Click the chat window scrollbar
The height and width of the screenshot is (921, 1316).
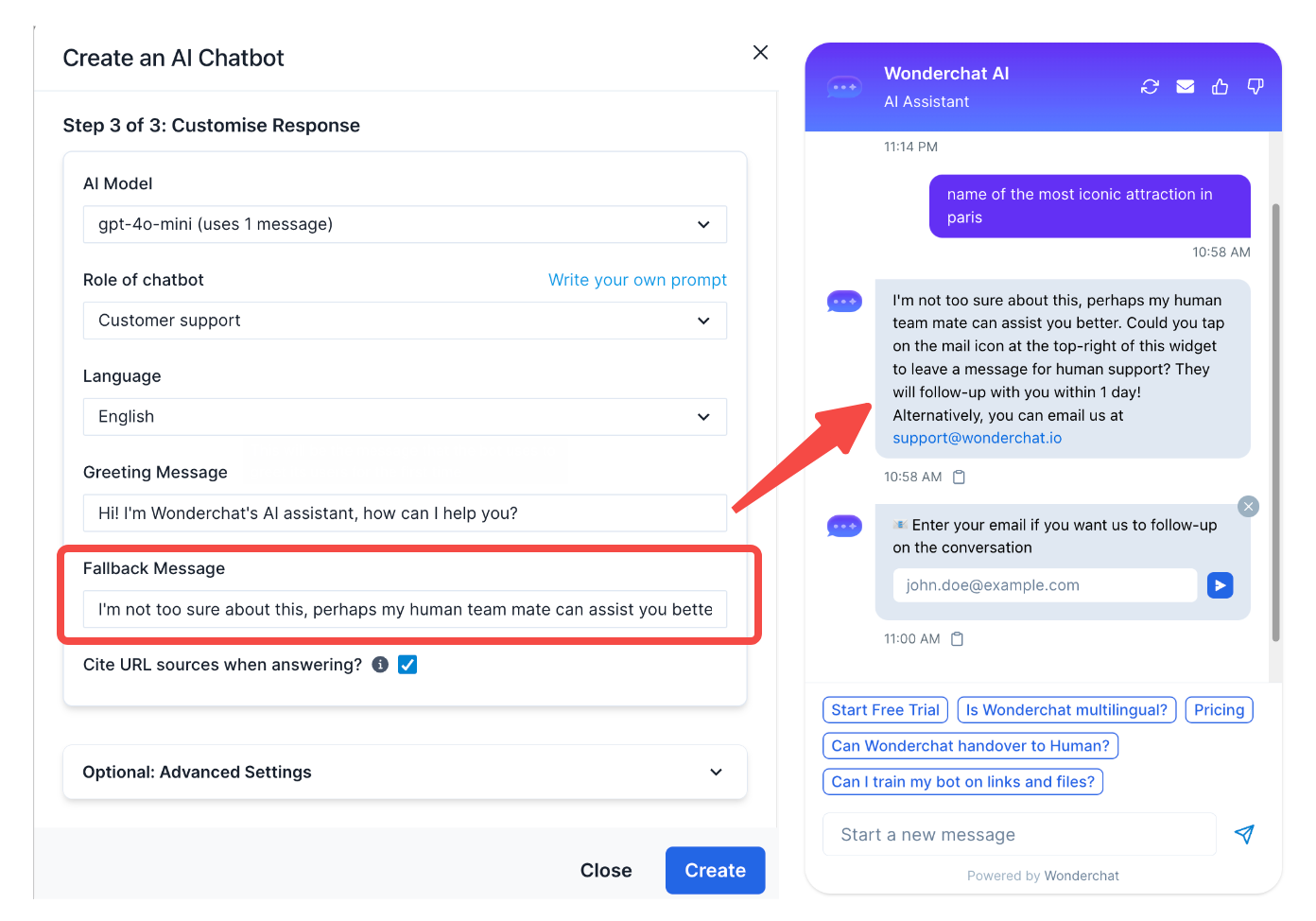[1275, 422]
